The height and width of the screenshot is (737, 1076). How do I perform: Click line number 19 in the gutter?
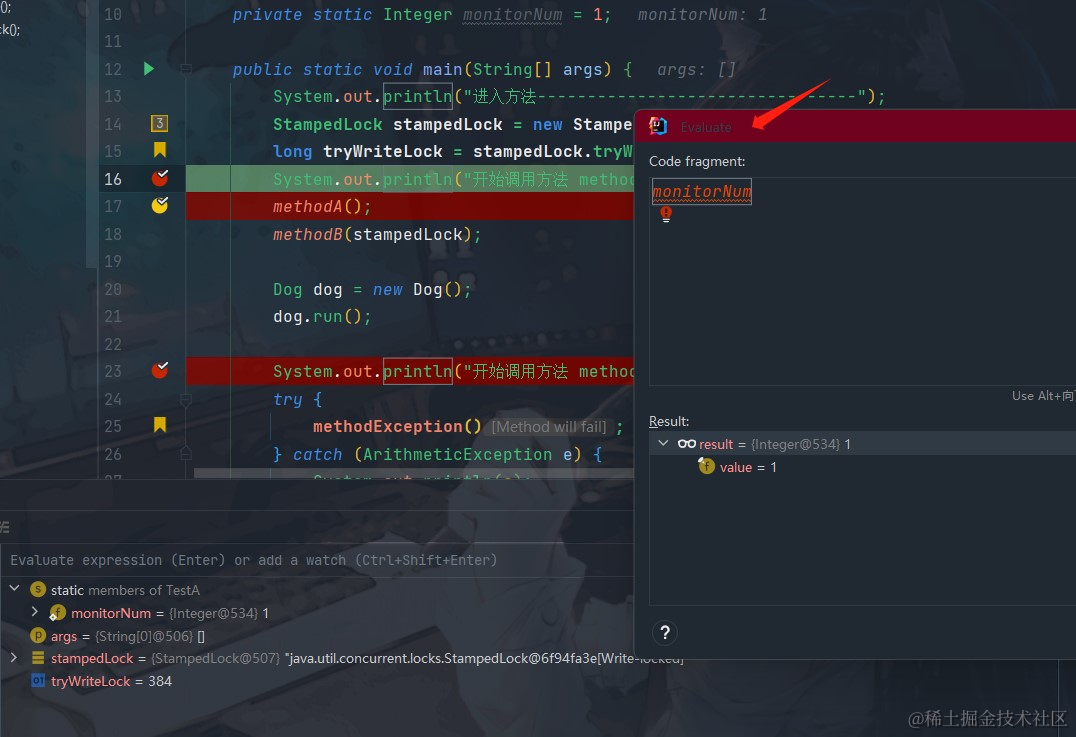pyautogui.click(x=113, y=261)
